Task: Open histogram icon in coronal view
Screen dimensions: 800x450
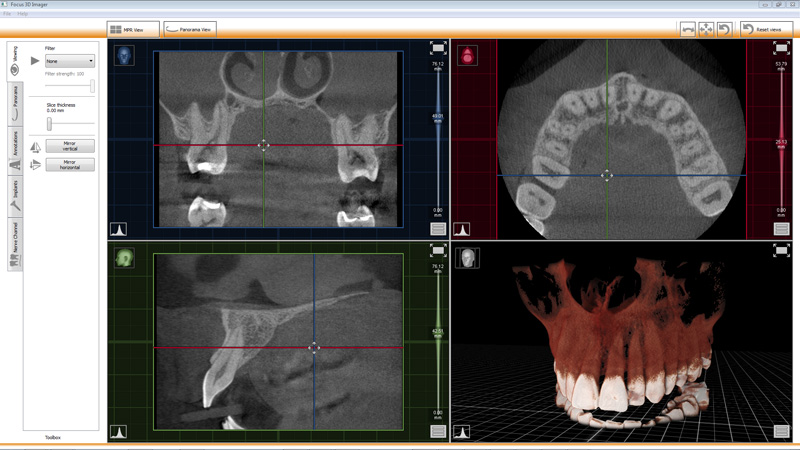Action: 118,229
